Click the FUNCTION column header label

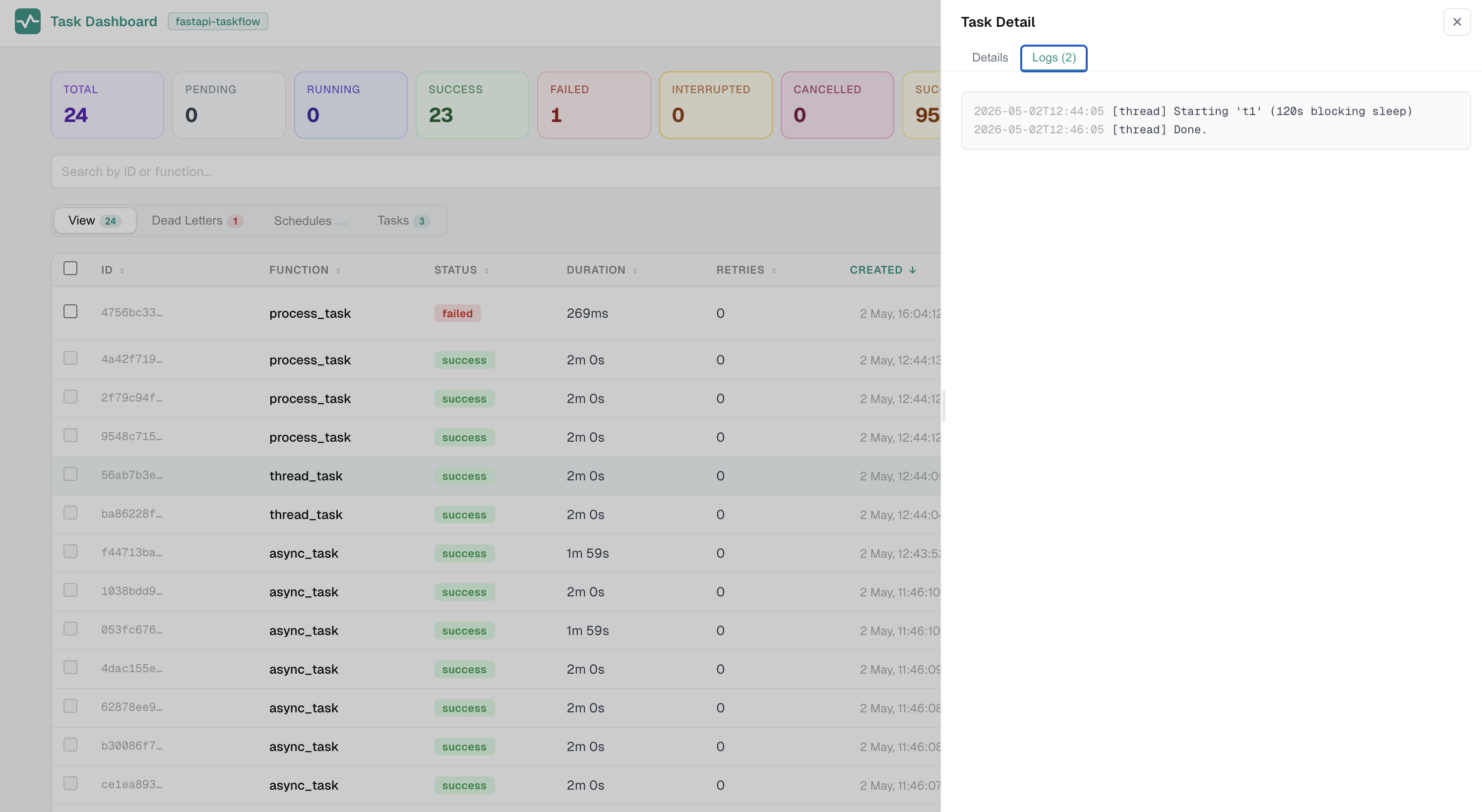299,270
